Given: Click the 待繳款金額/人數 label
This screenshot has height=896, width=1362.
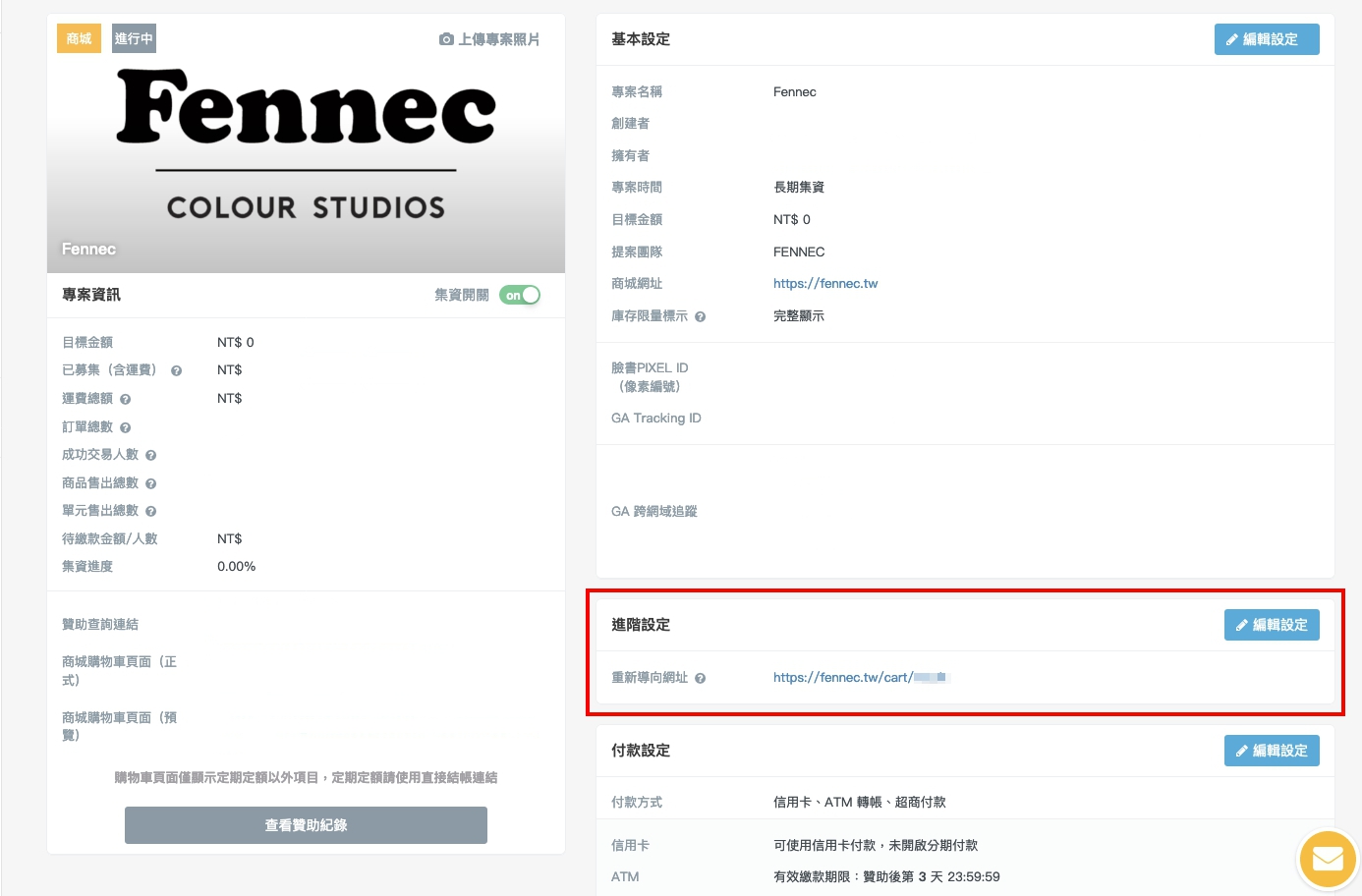Looking at the screenshot, I should point(110,539).
